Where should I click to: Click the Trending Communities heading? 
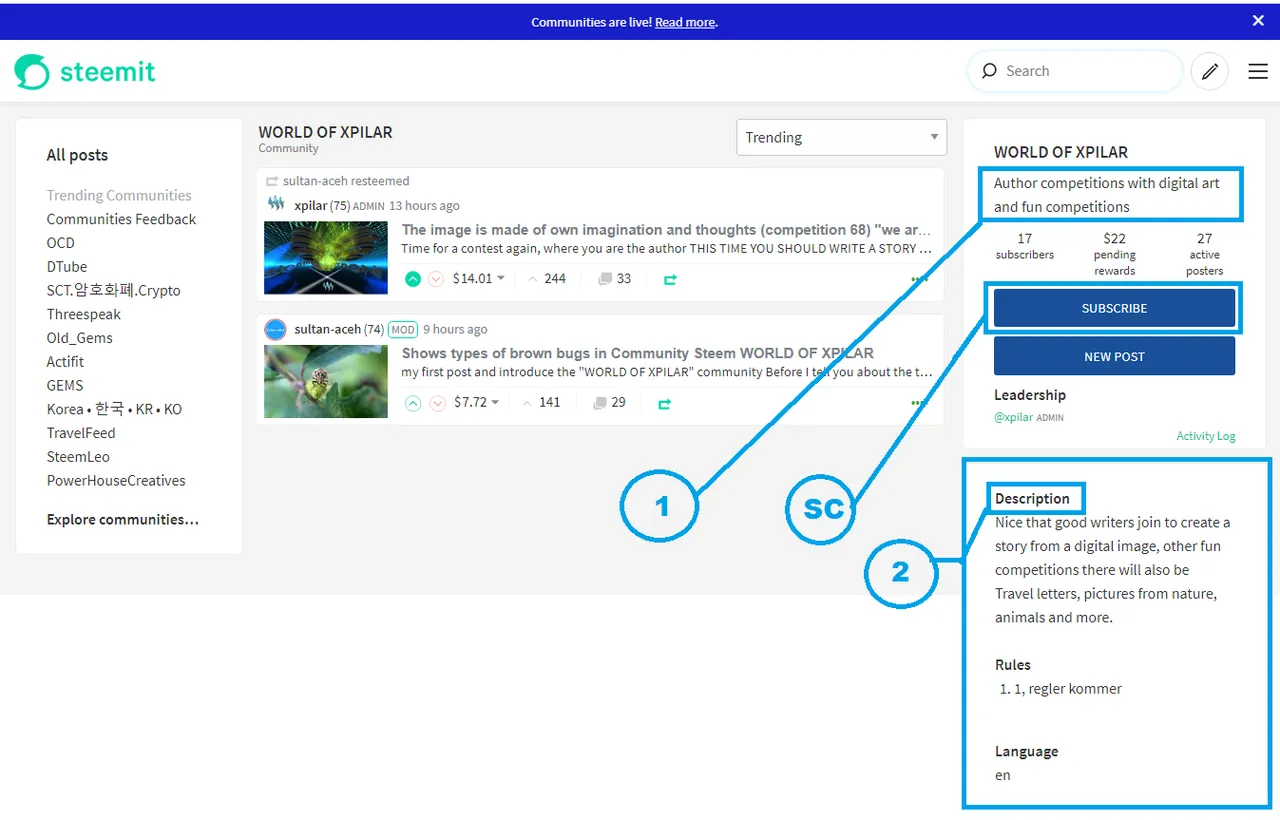[119, 196]
